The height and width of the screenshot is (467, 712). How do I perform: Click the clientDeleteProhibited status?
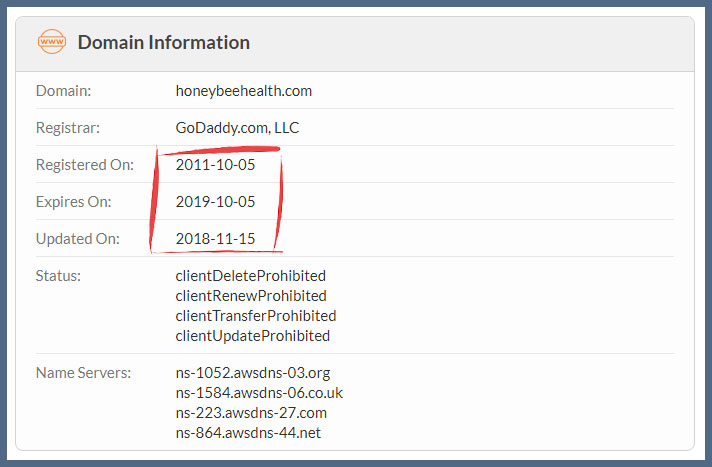tap(250, 276)
